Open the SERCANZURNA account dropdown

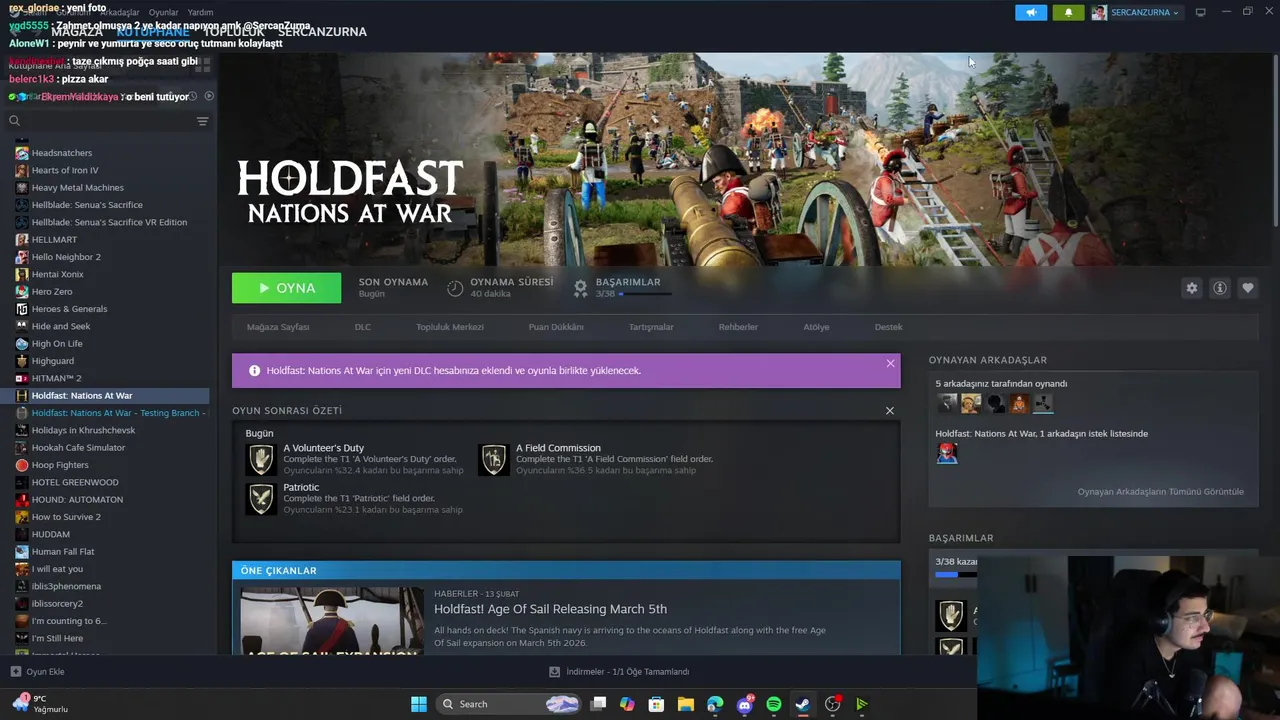tap(1136, 12)
